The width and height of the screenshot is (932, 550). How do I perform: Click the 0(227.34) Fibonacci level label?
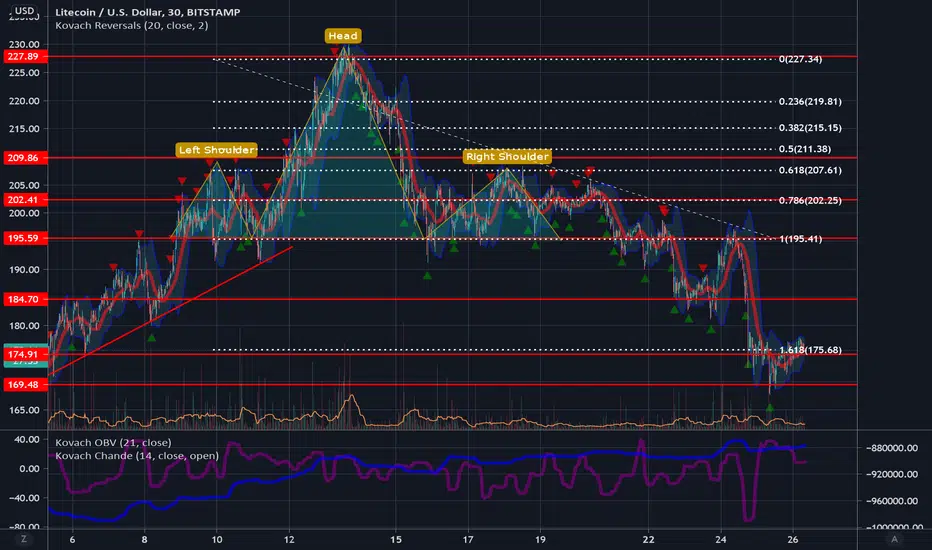(800, 59)
